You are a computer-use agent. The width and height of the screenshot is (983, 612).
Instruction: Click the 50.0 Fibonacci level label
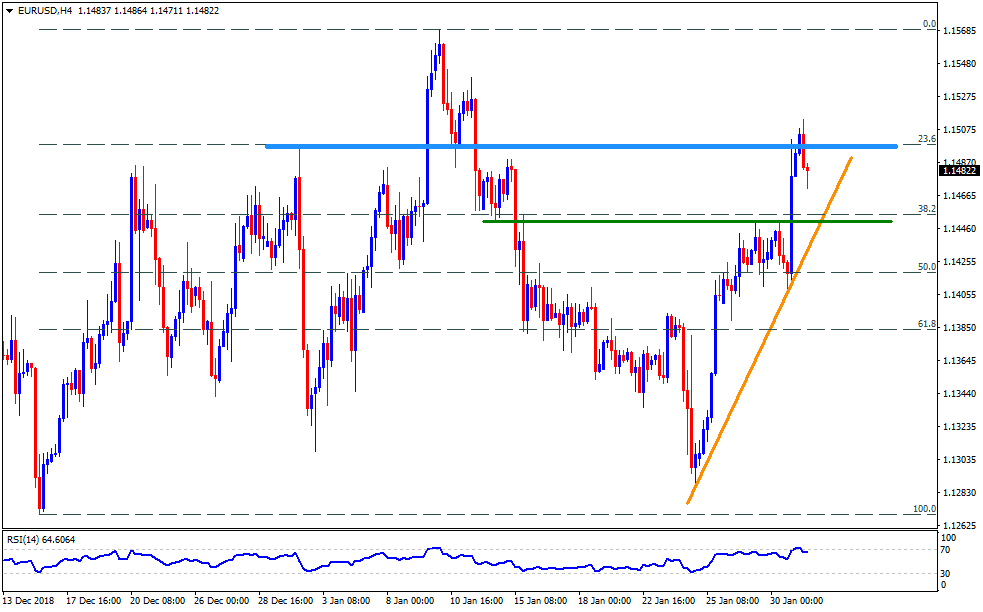pos(925,267)
